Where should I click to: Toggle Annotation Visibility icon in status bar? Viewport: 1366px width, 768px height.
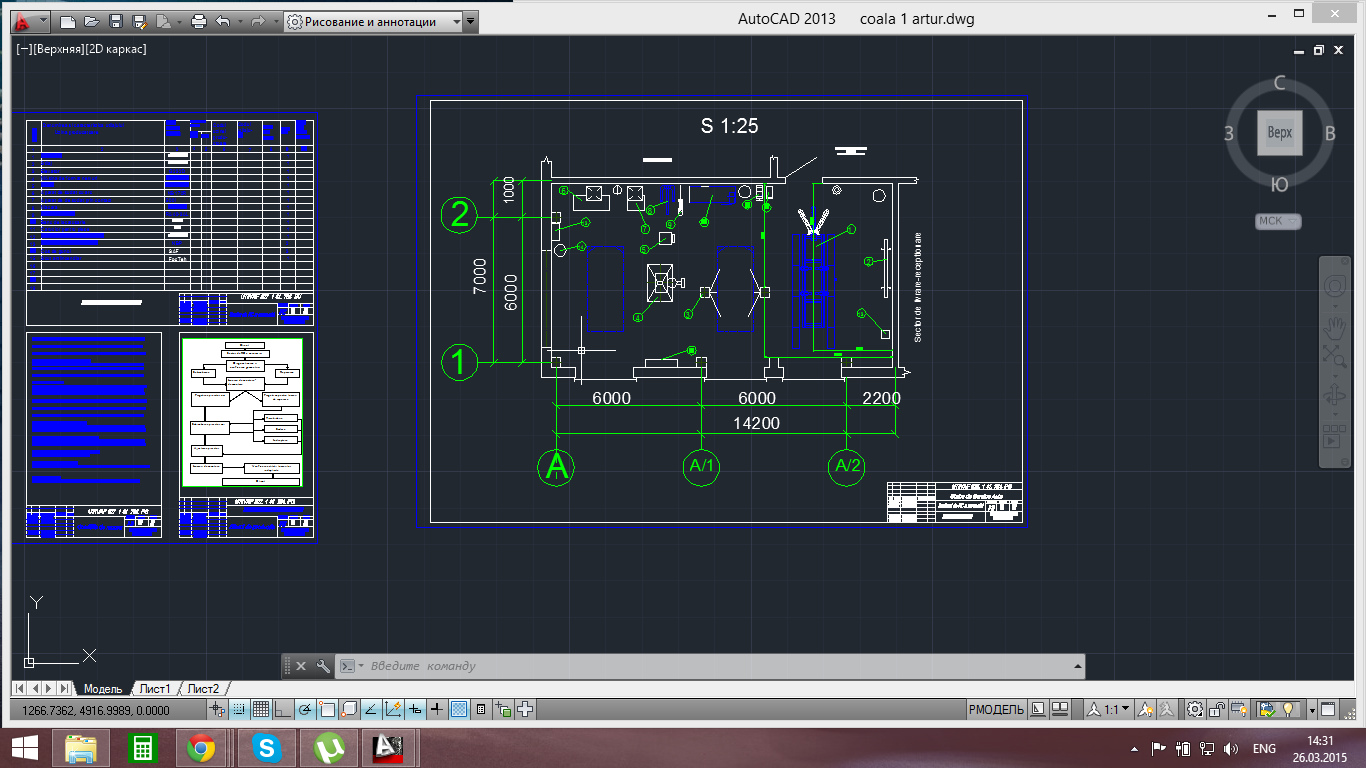point(1146,709)
